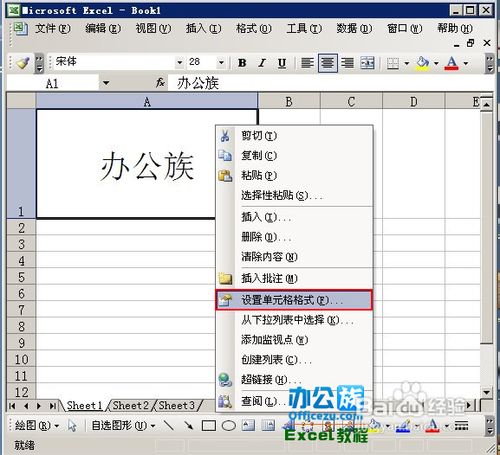Open the 插入(I) menu in menu bar
The height and width of the screenshot is (455, 500).
203,29
